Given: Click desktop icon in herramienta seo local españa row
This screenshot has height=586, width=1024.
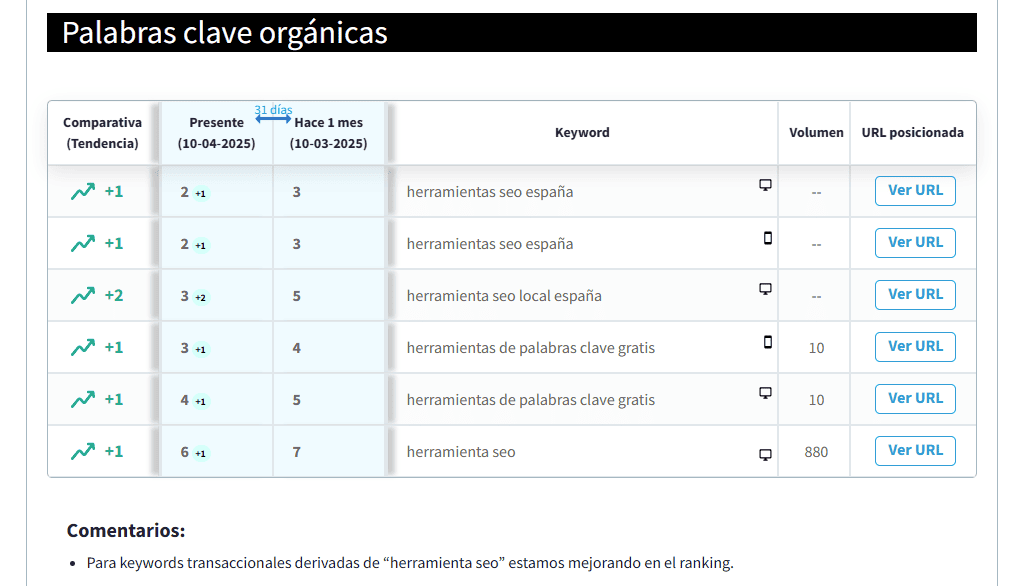Looking at the screenshot, I should click(765, 289).
